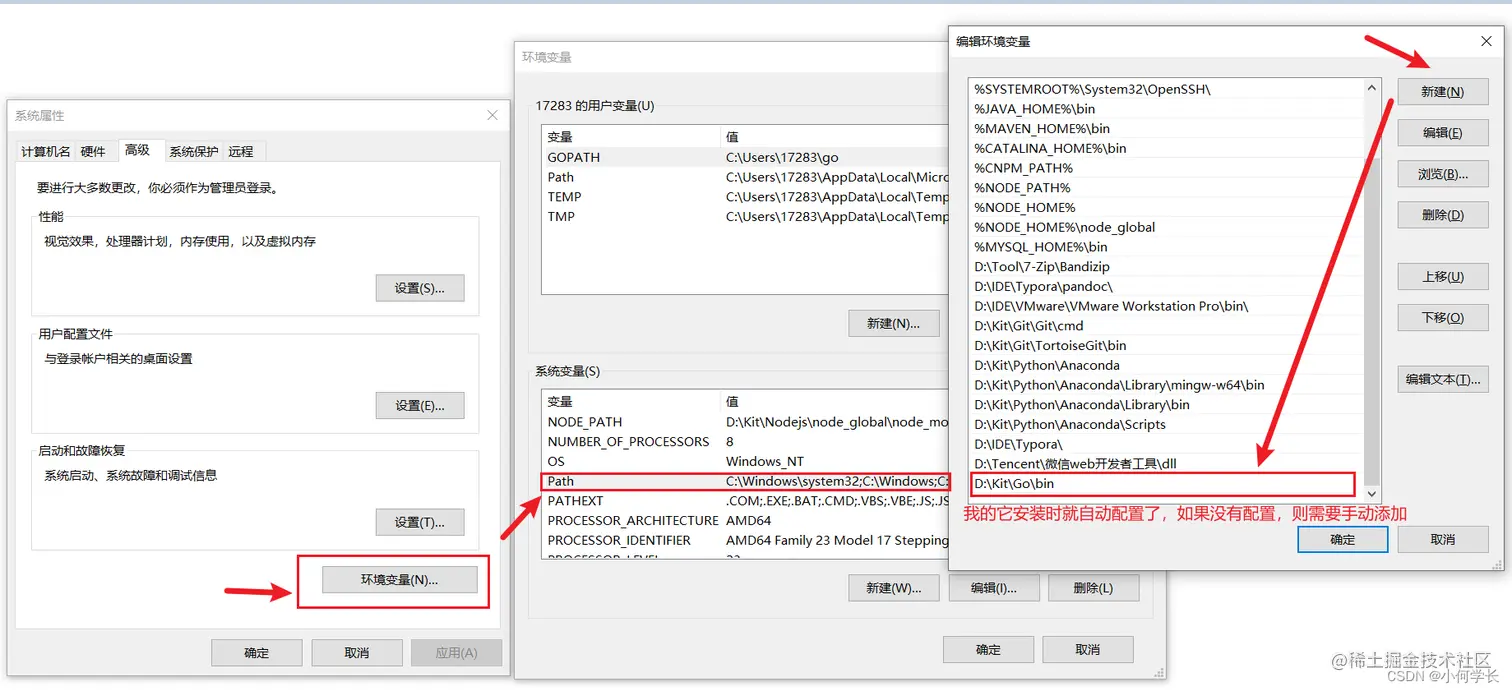Select D:\Kit\Git\Git\cmd entry

pyautogui.click(x=1166, y=326)
